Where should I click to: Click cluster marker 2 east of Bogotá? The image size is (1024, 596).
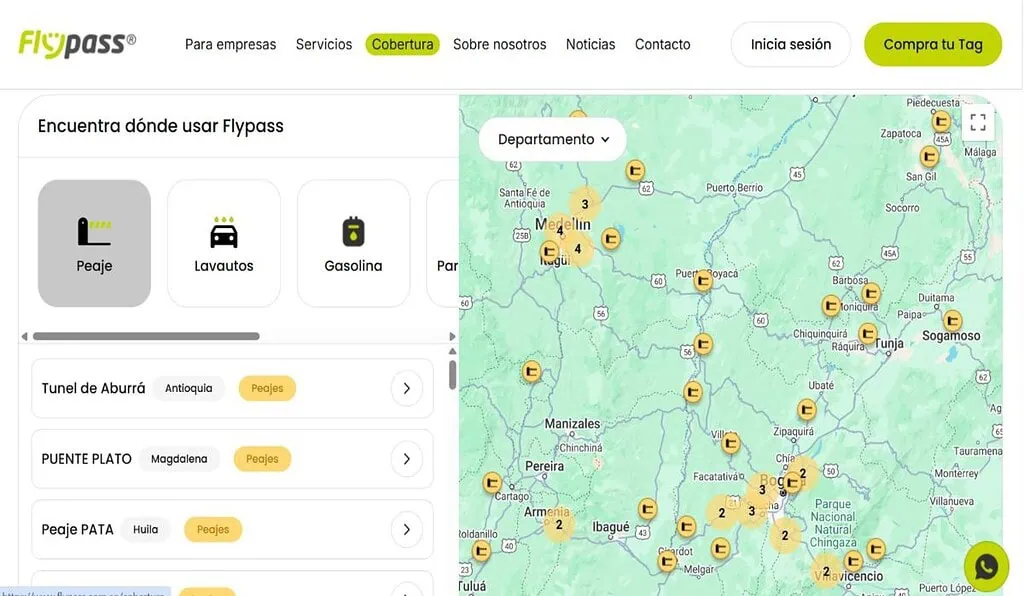coord(803,473)
